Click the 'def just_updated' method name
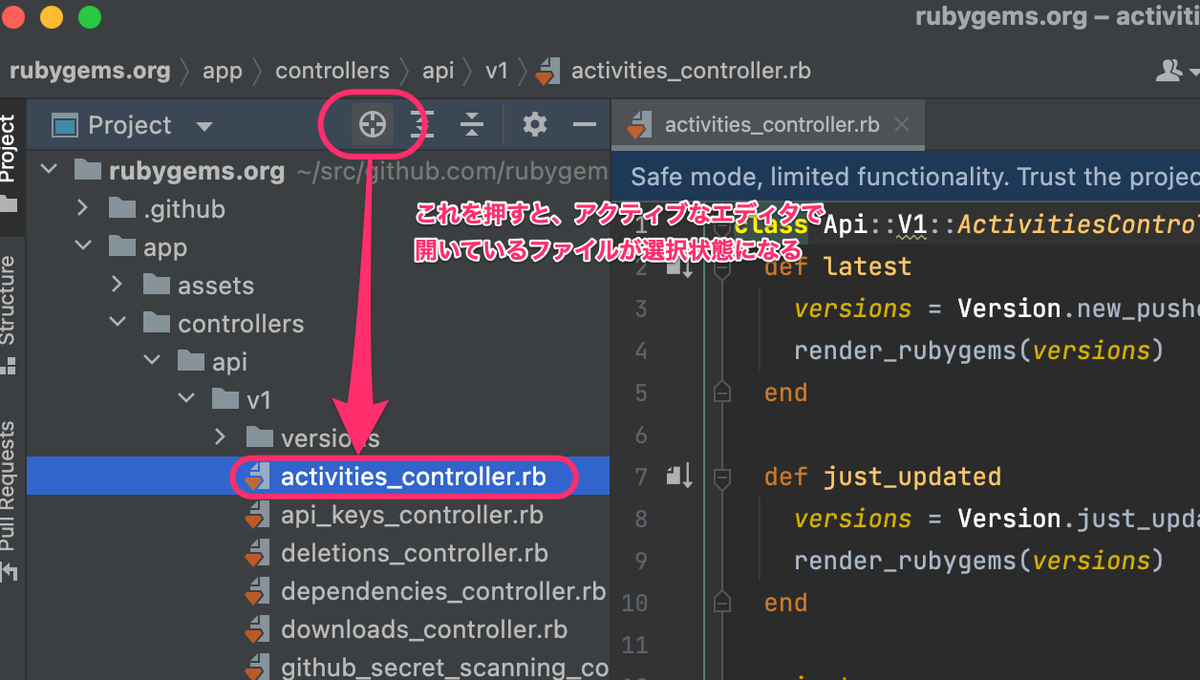Image resolution: width=1200 pixels, height=680 pixels. [912, 477]
